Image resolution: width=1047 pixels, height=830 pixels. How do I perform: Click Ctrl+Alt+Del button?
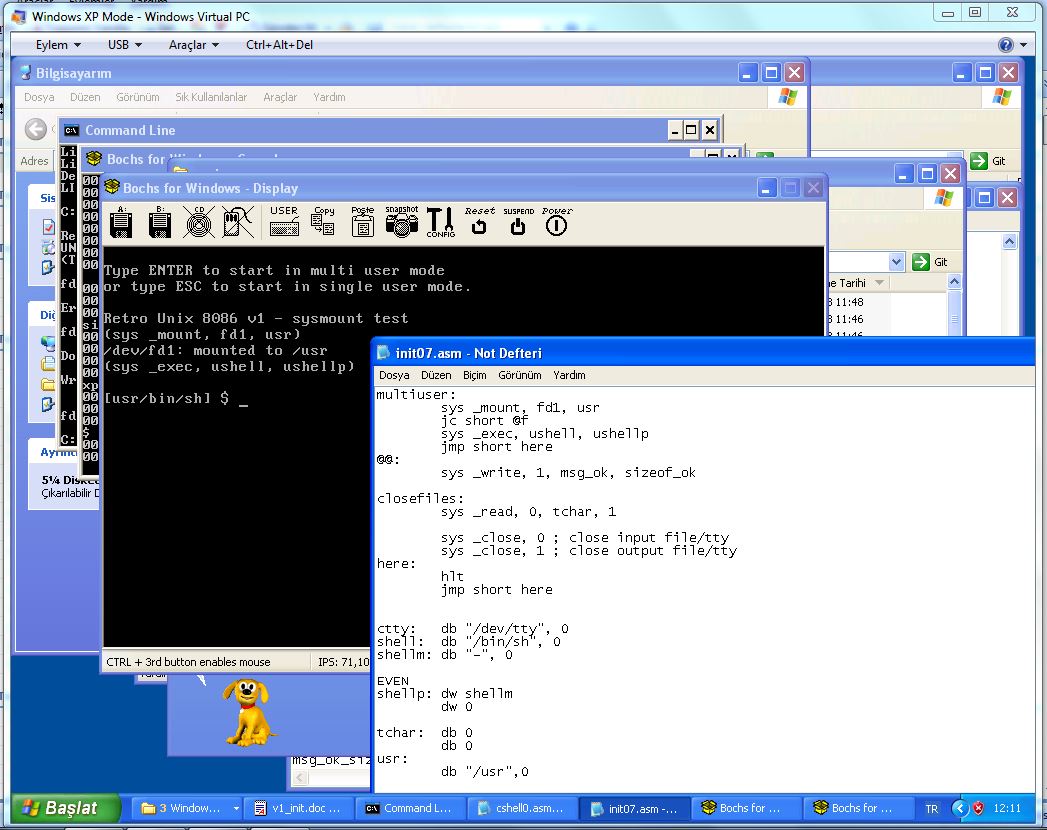click(x=279, y=45)
